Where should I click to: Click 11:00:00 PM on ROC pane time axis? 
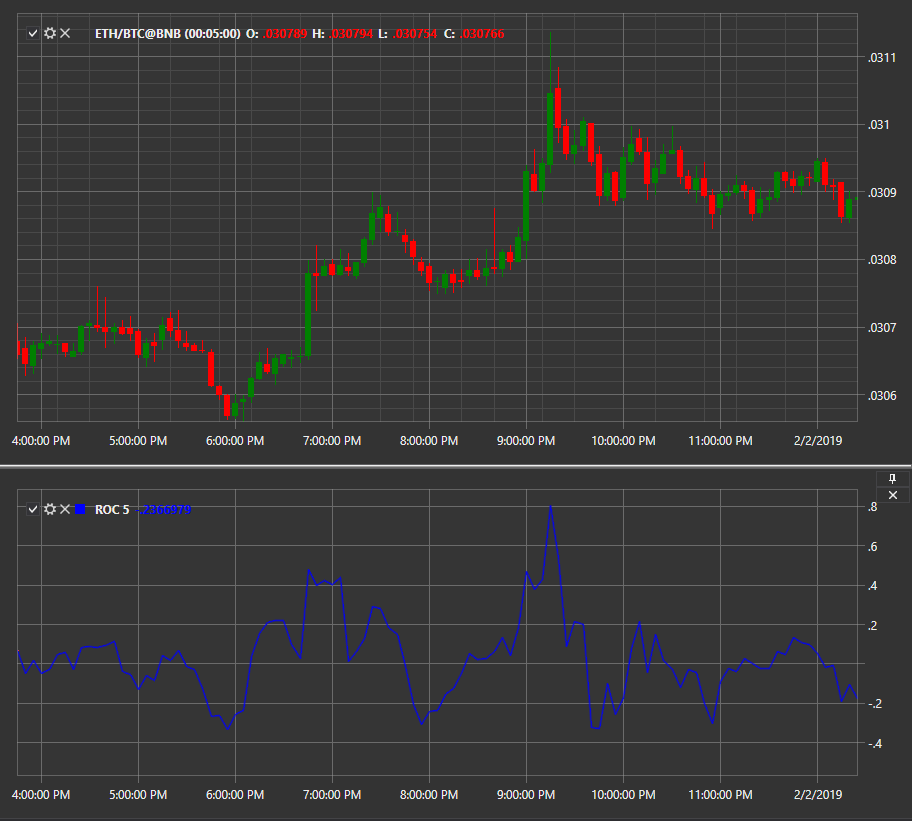(x=720, y=795)
